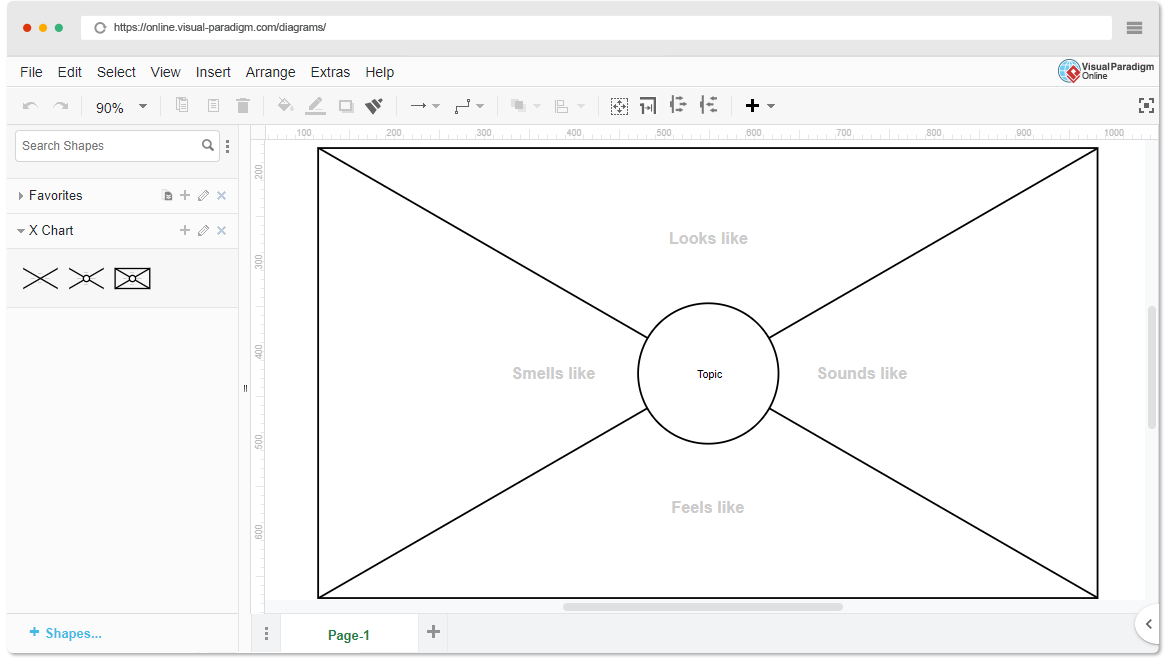
Task: Open the connector arrow style dropdown
Action: (437, 106)
